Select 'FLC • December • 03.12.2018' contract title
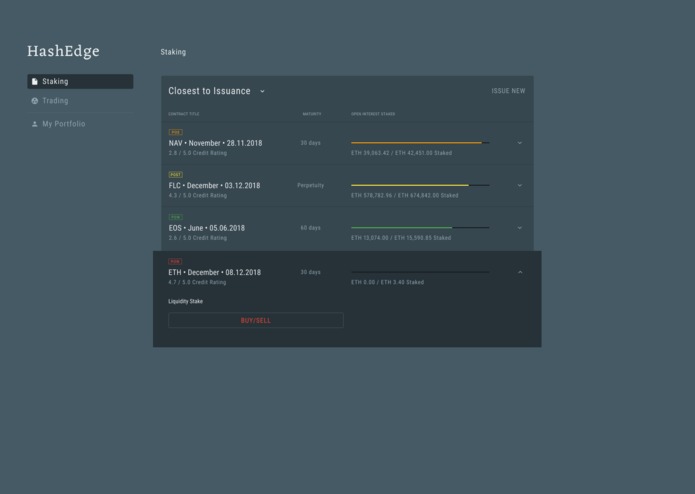The width and height of the screenshot is (695, 494). [x=215, y=186]
